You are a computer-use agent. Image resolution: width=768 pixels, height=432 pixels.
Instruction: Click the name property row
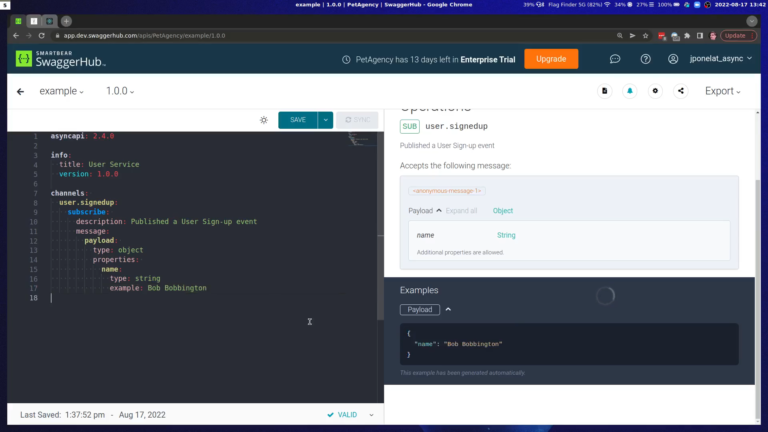tap(569, 235)
